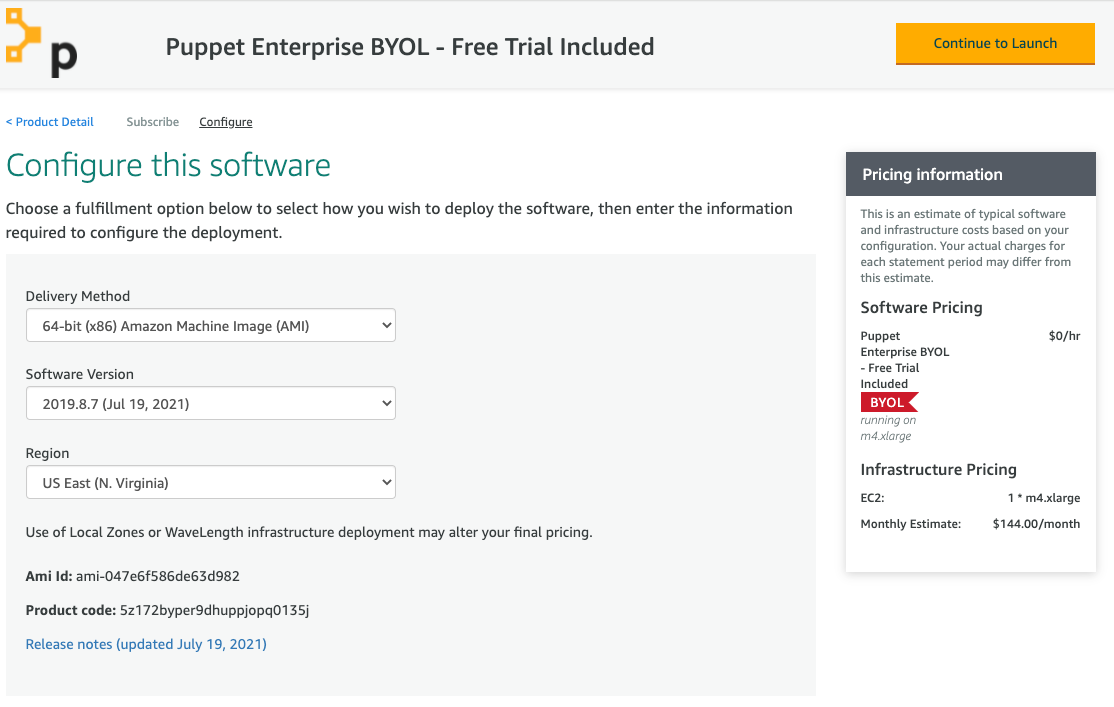Click the 1 * m4.xlarge EC2 value
The image size is (1114, 707).
click(1044, 498)
